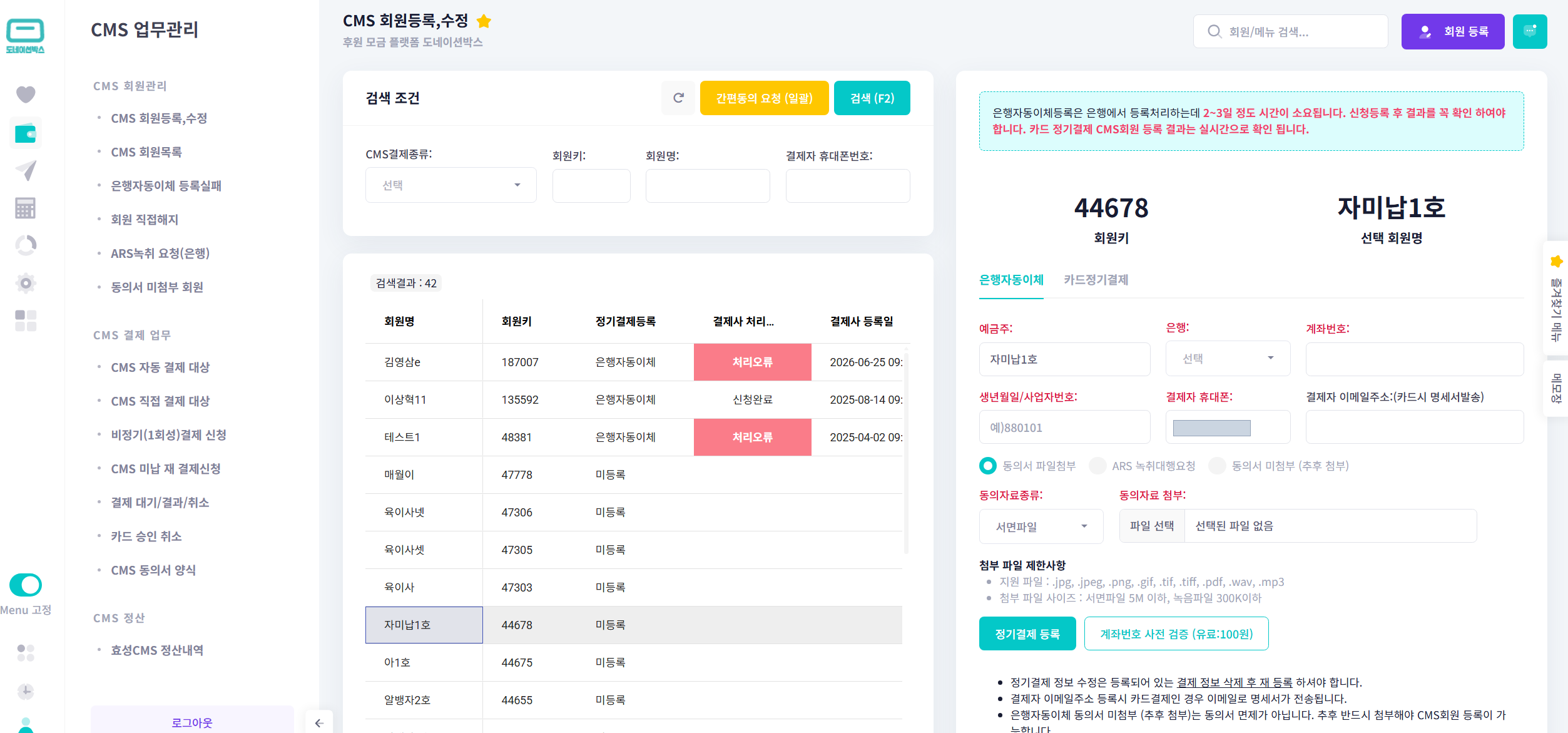Click the search magnifier icon
The width and height of the screenshot is (1568, 733).
1214,31
